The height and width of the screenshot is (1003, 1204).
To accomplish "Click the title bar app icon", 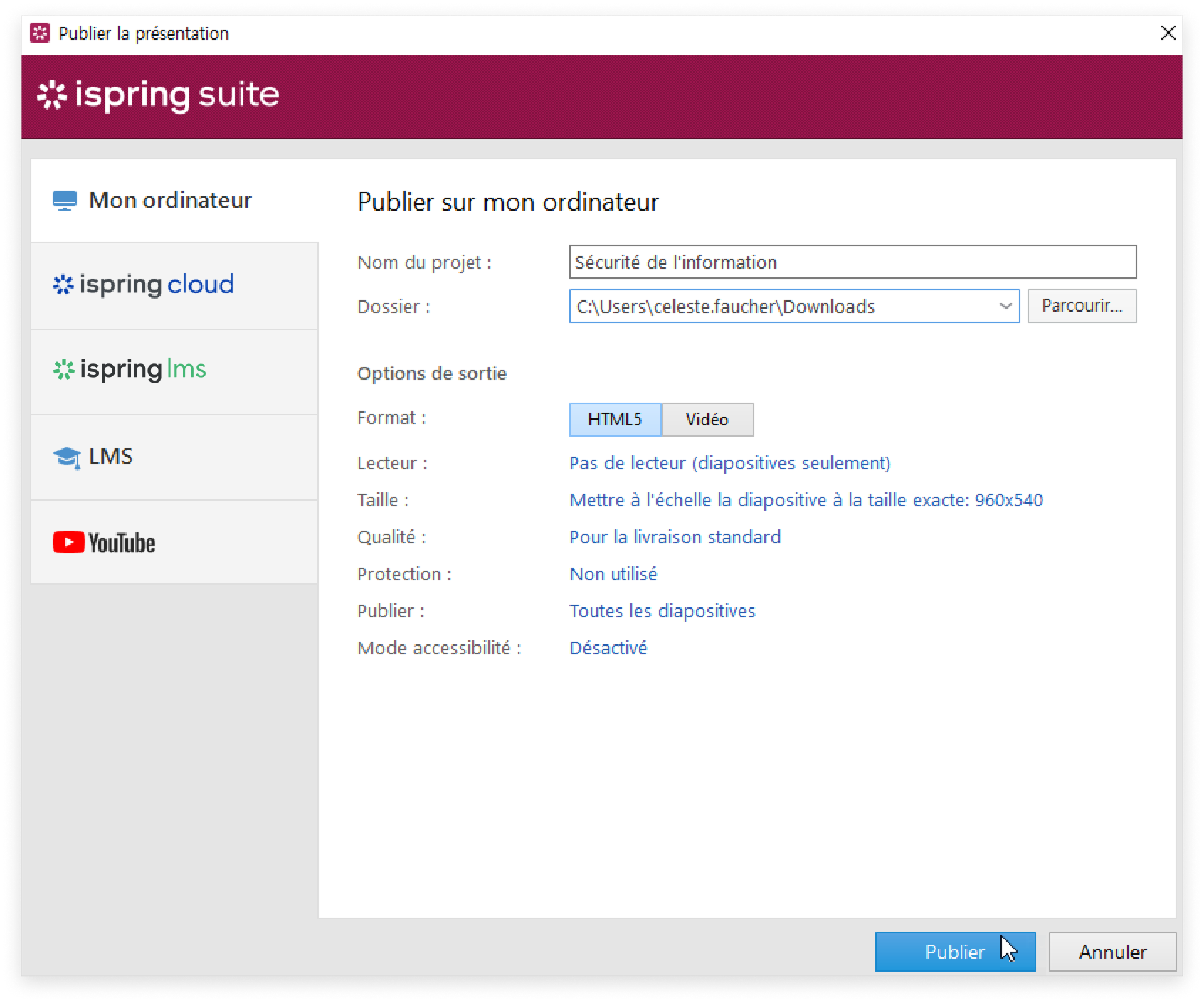I will 40,33.
